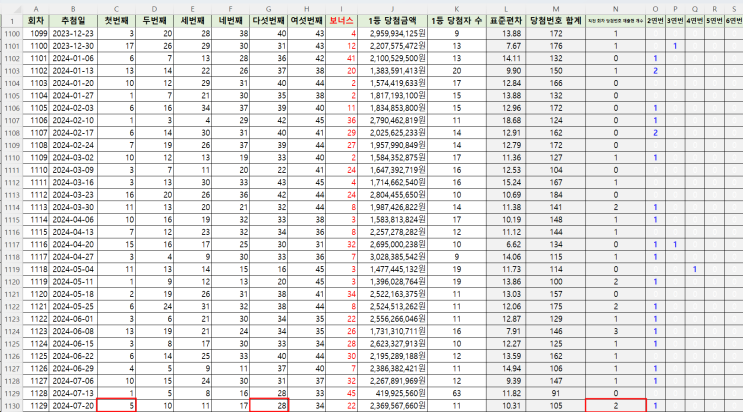Click fifth number 28 in the 2024-07-20 row
The height and width of the screenshot is (412, 743).
click(x=269, y=406)
